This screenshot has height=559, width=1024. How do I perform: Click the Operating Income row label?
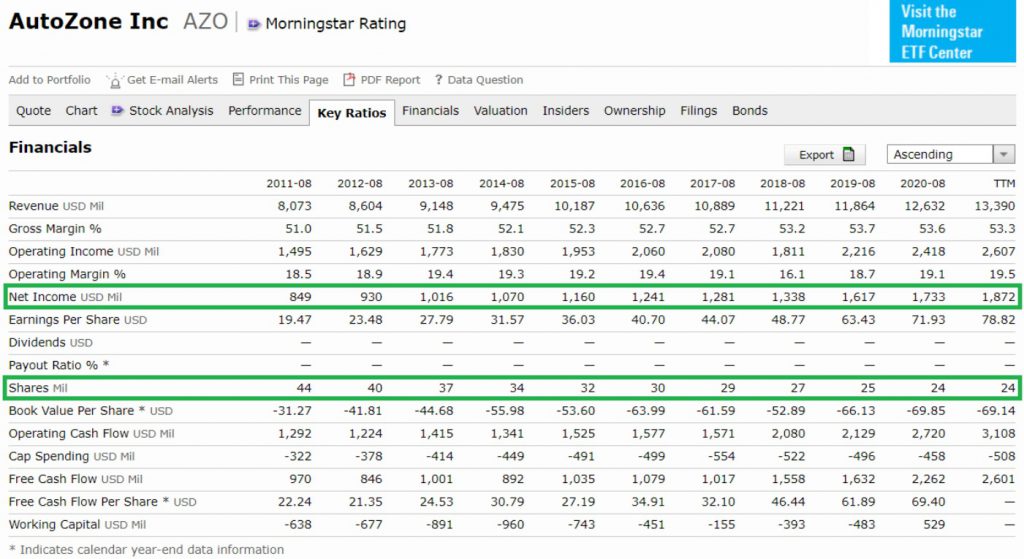[x=84, y=251]
